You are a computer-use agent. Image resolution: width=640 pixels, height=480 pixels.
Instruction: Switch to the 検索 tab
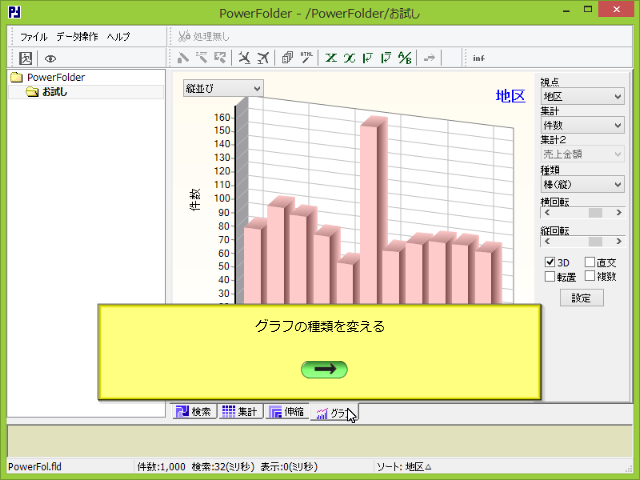coord(194,411)
